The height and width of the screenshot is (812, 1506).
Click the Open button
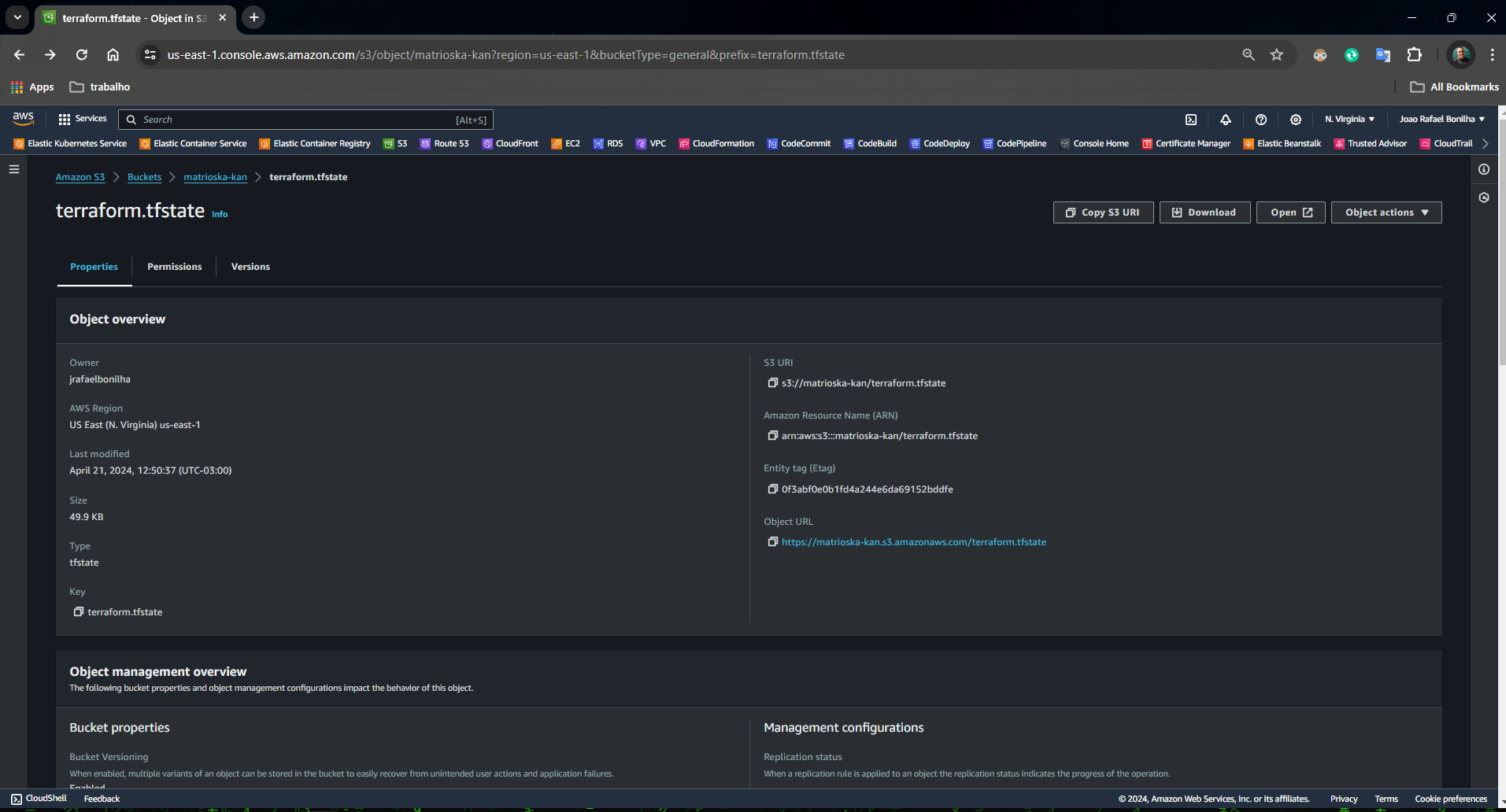coord(1291,212)
